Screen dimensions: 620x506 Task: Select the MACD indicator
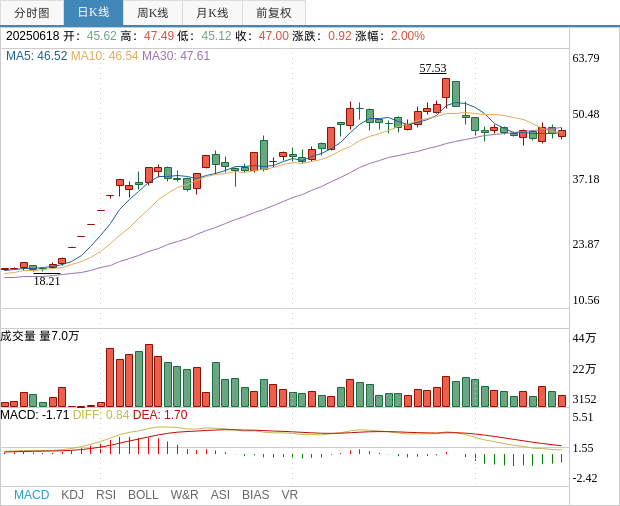coord(31,495)
